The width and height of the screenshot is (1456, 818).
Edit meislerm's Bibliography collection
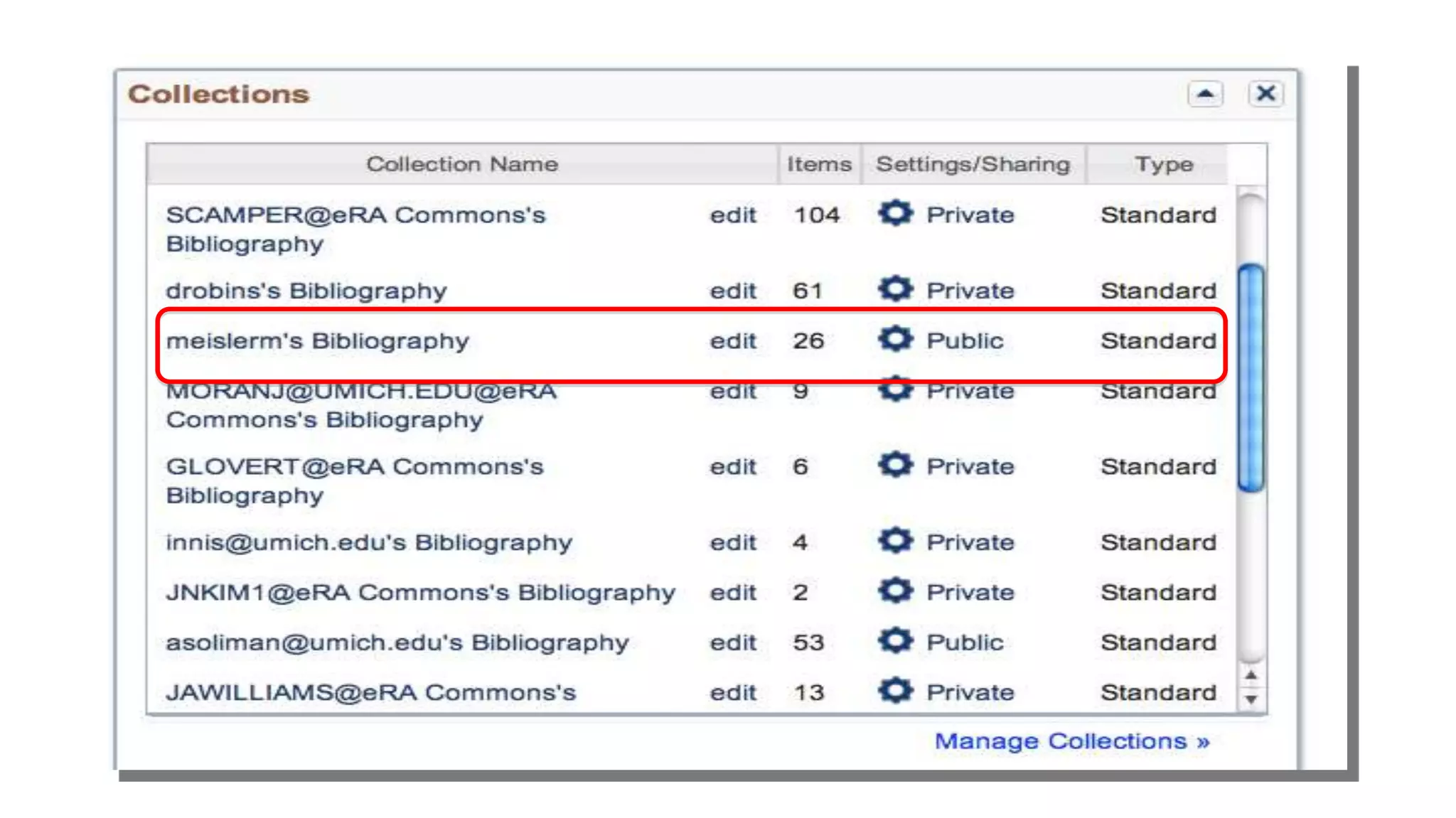(x=732, y=341)
